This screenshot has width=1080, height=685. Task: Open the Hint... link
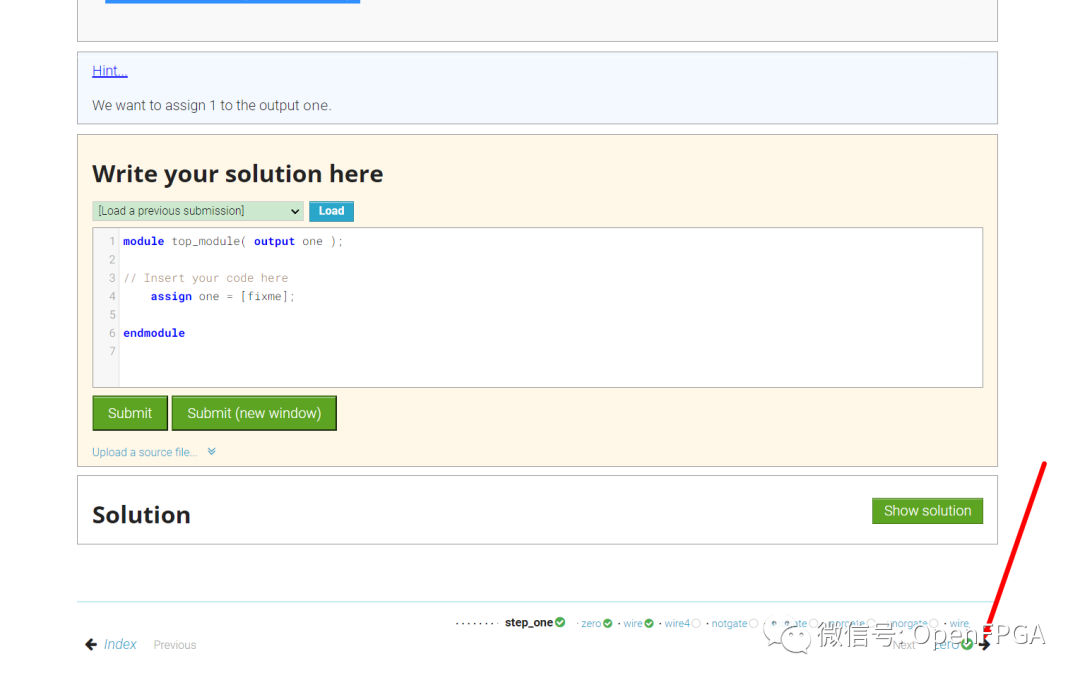pos(110,70)
